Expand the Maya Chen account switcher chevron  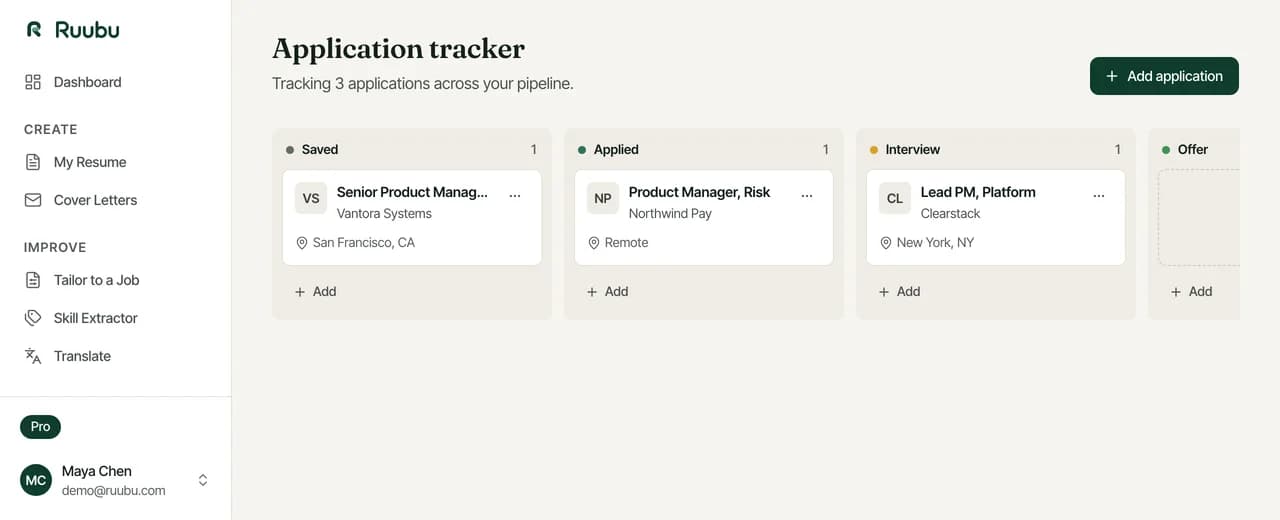click(x=203, y=480)
